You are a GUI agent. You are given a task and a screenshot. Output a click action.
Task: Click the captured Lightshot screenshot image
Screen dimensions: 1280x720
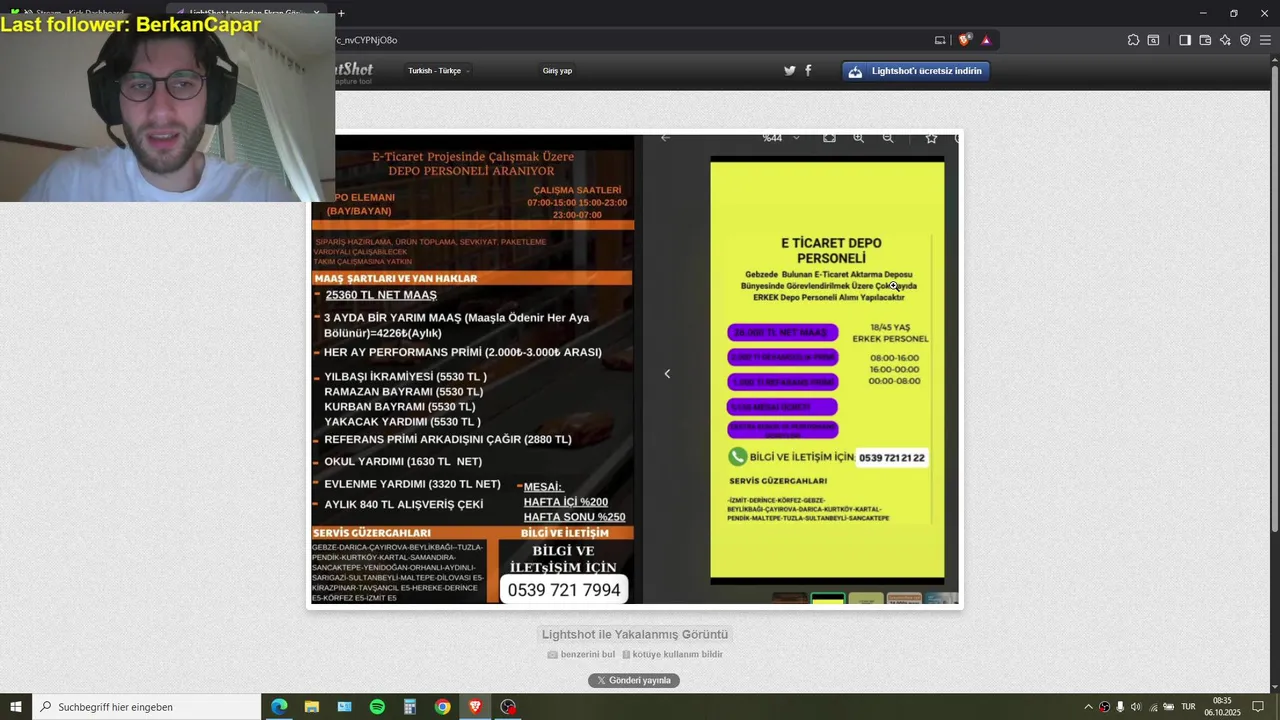tap(635, 369)
